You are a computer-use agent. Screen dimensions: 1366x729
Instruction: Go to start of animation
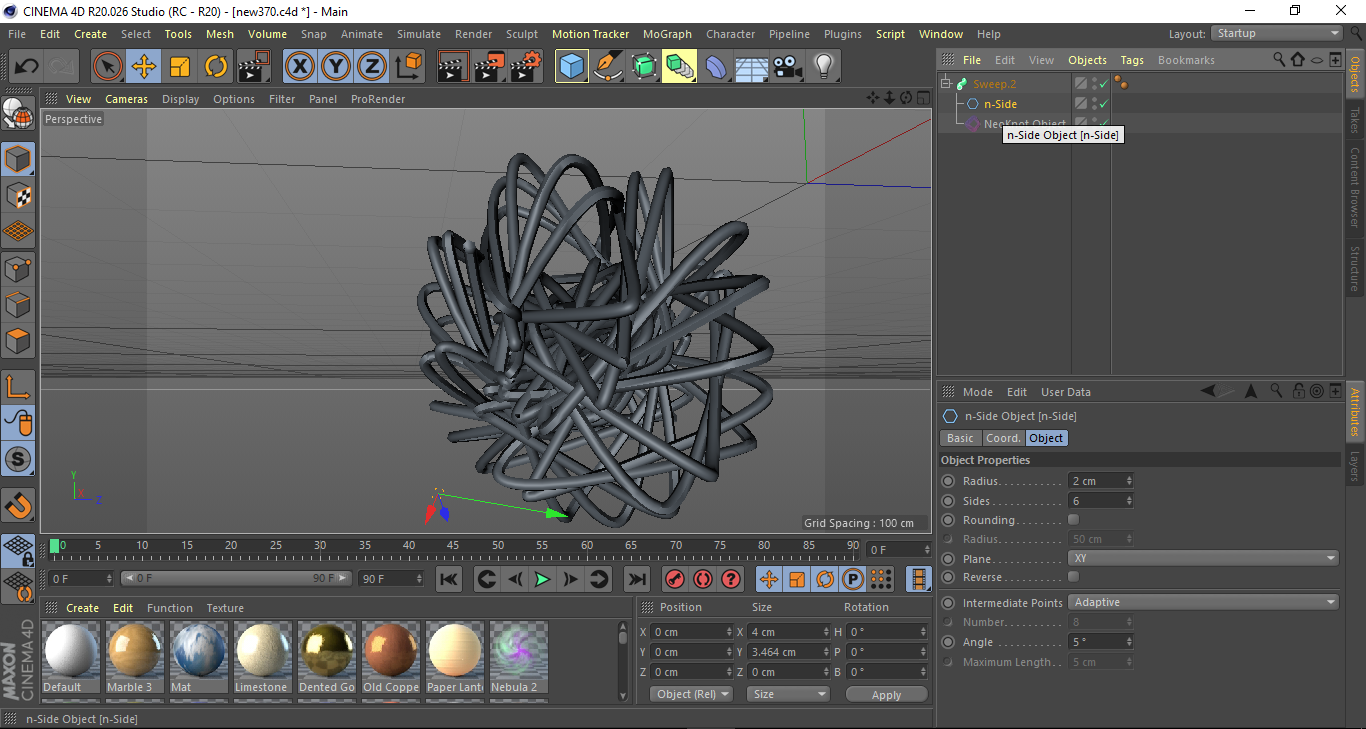(449, 579)
